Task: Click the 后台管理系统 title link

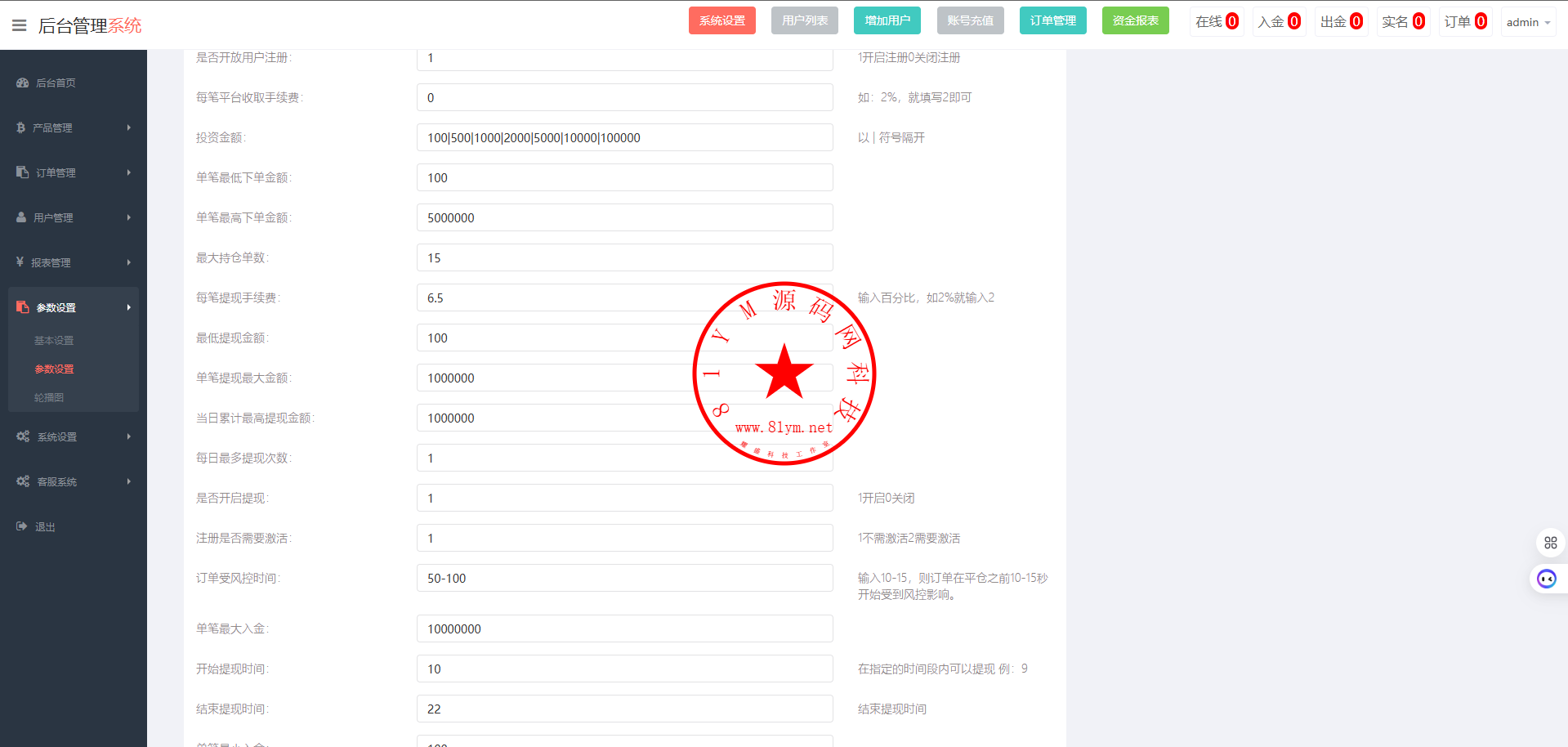Action: (x=90, y=25)
